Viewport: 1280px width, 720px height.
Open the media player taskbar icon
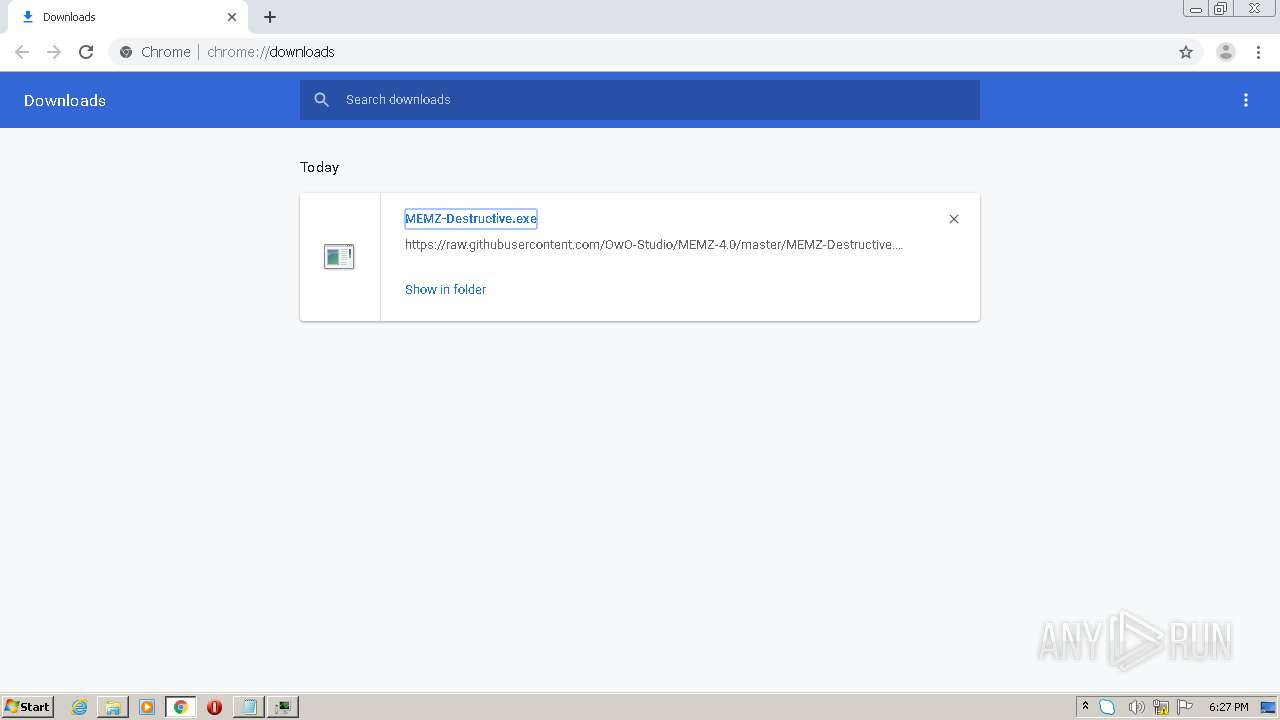coord(147,707)
